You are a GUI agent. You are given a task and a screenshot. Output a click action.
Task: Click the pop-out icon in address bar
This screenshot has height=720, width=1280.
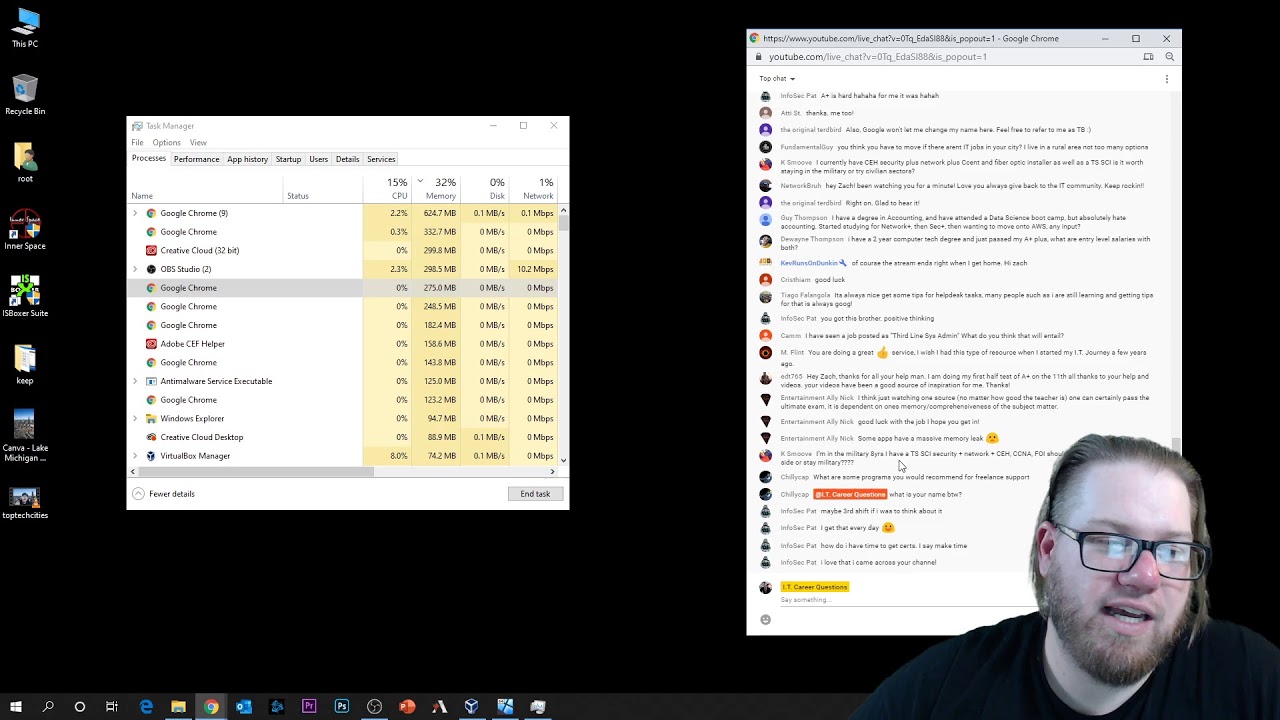pos(1148,57)
